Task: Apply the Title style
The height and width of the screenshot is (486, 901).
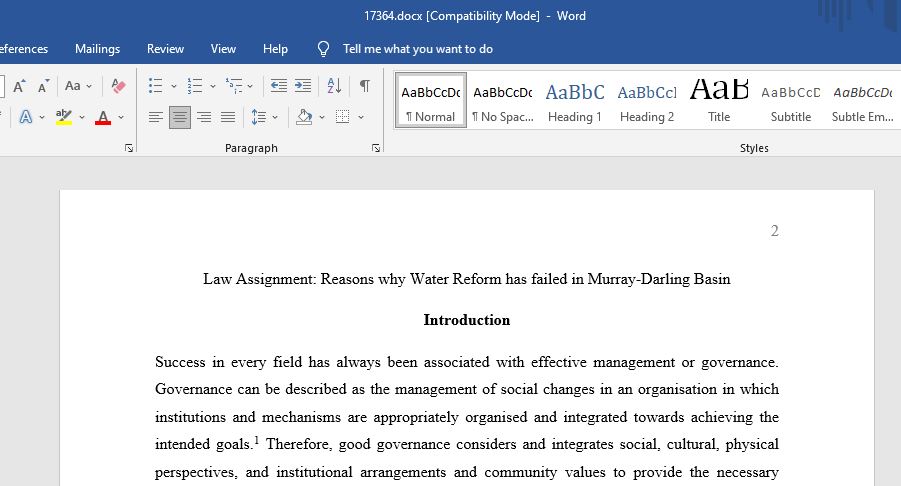Action: 719,101
